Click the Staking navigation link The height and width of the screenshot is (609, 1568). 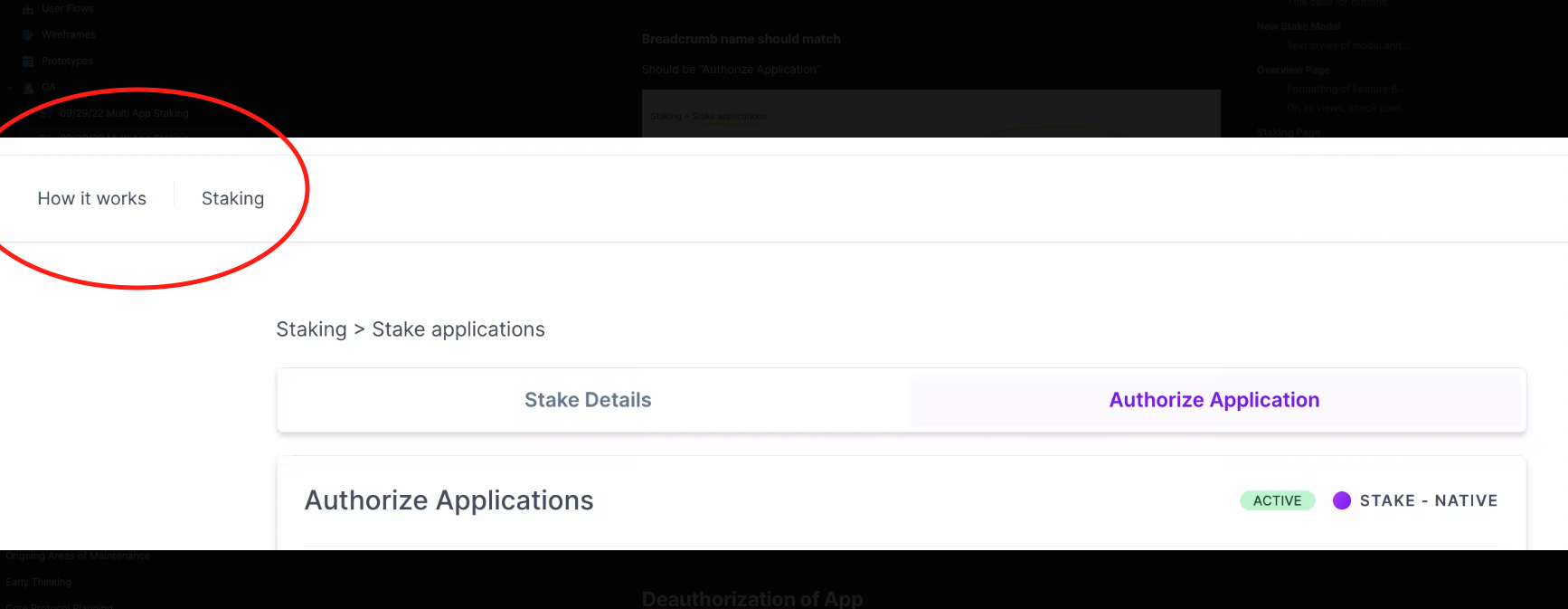tap(232, 198)
